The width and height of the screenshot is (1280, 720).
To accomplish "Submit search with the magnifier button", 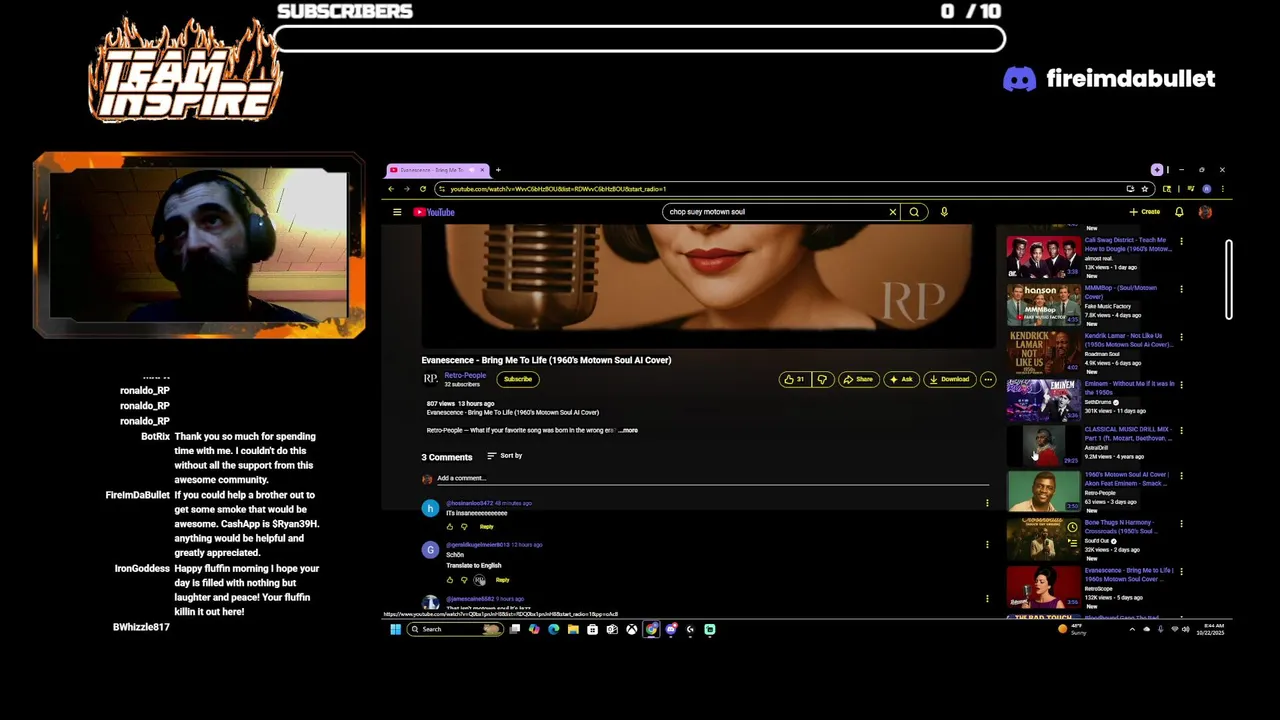I will 914,212.
